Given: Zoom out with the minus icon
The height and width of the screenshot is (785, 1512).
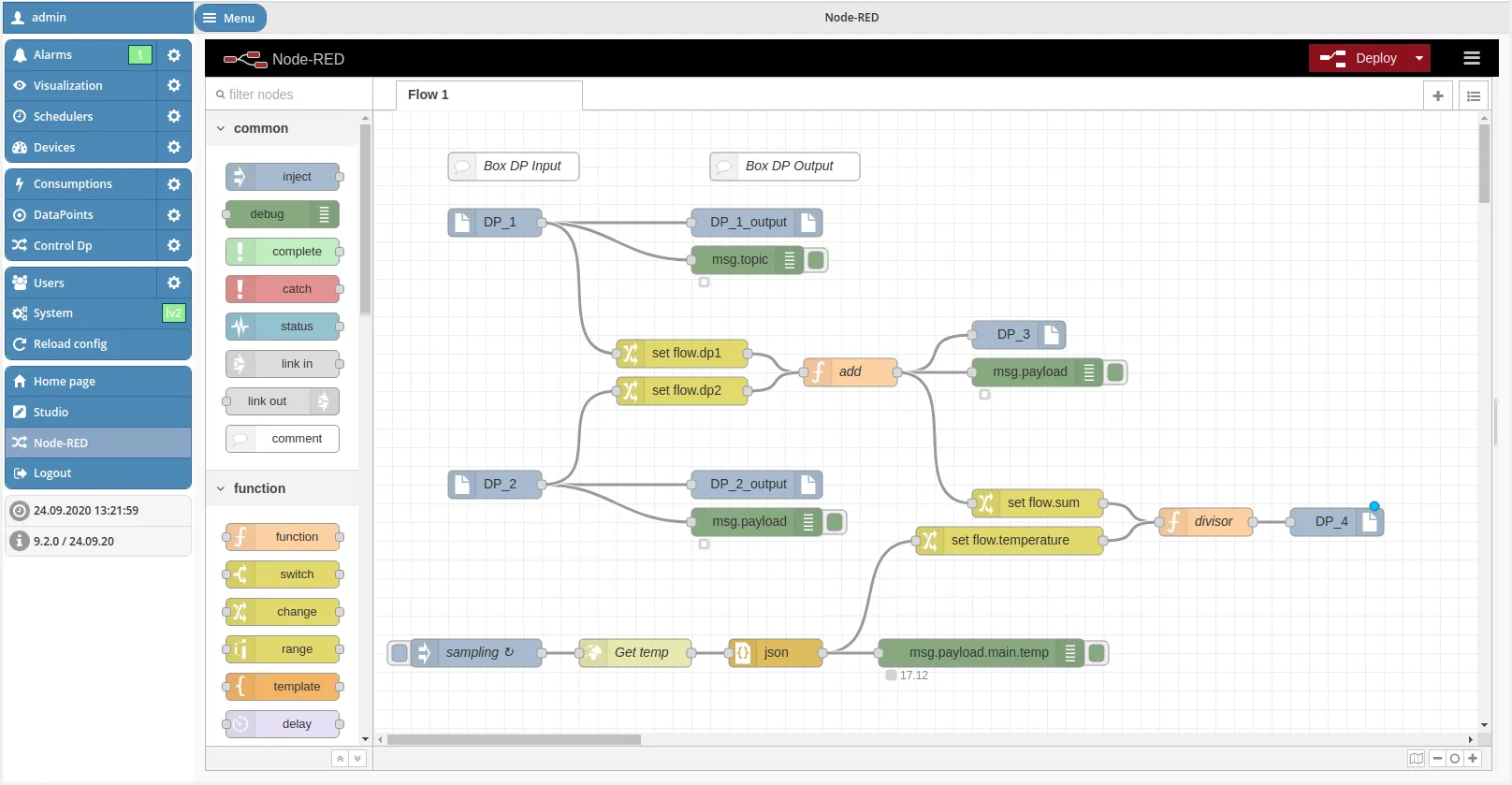Looking at the screenshot, I should (1438, 758).
